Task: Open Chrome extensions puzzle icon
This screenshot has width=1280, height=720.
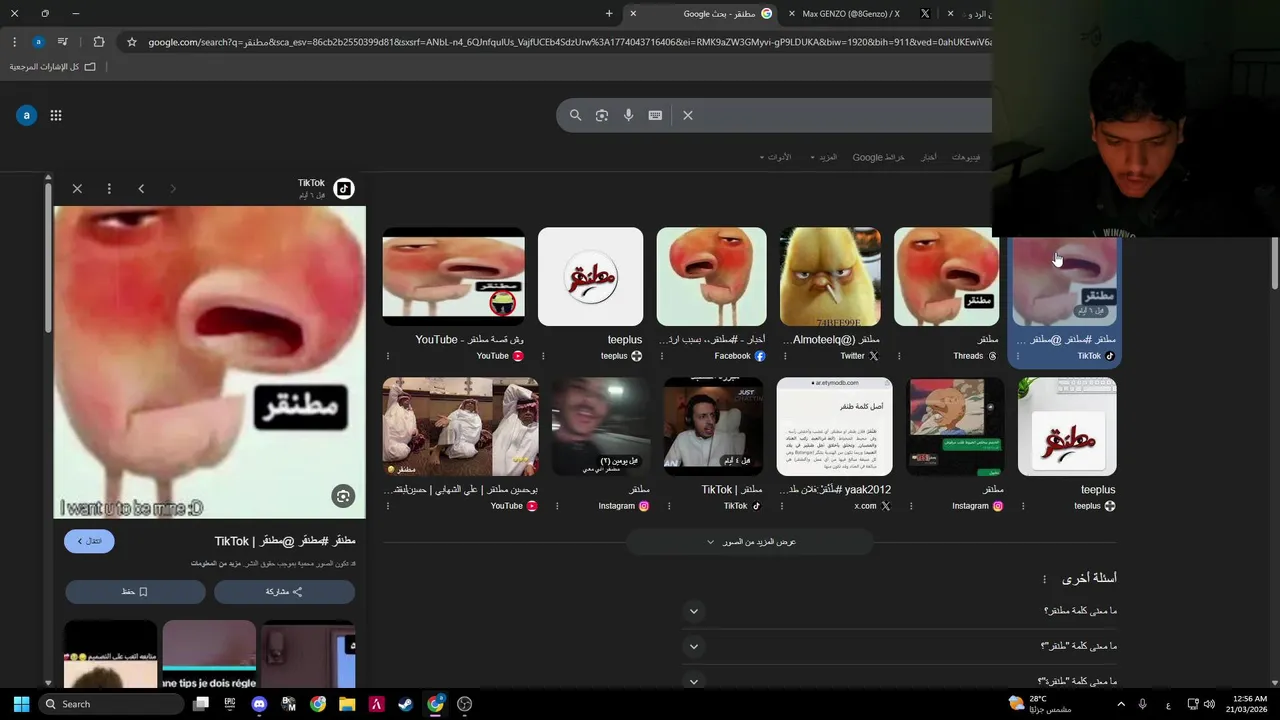Action: coord(98,42)
